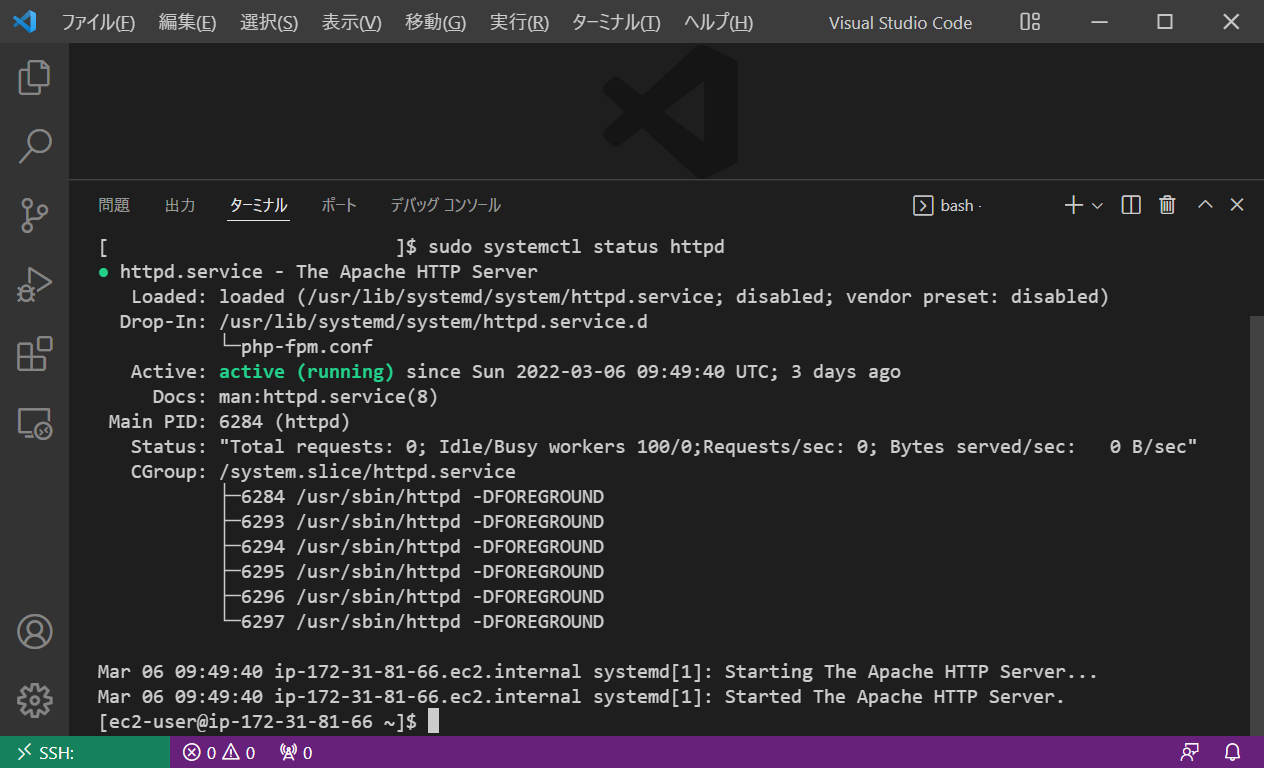This screenshot has width=1264, height=768.
Task: Open the Source Control view
Action: [x=34, y=215]
